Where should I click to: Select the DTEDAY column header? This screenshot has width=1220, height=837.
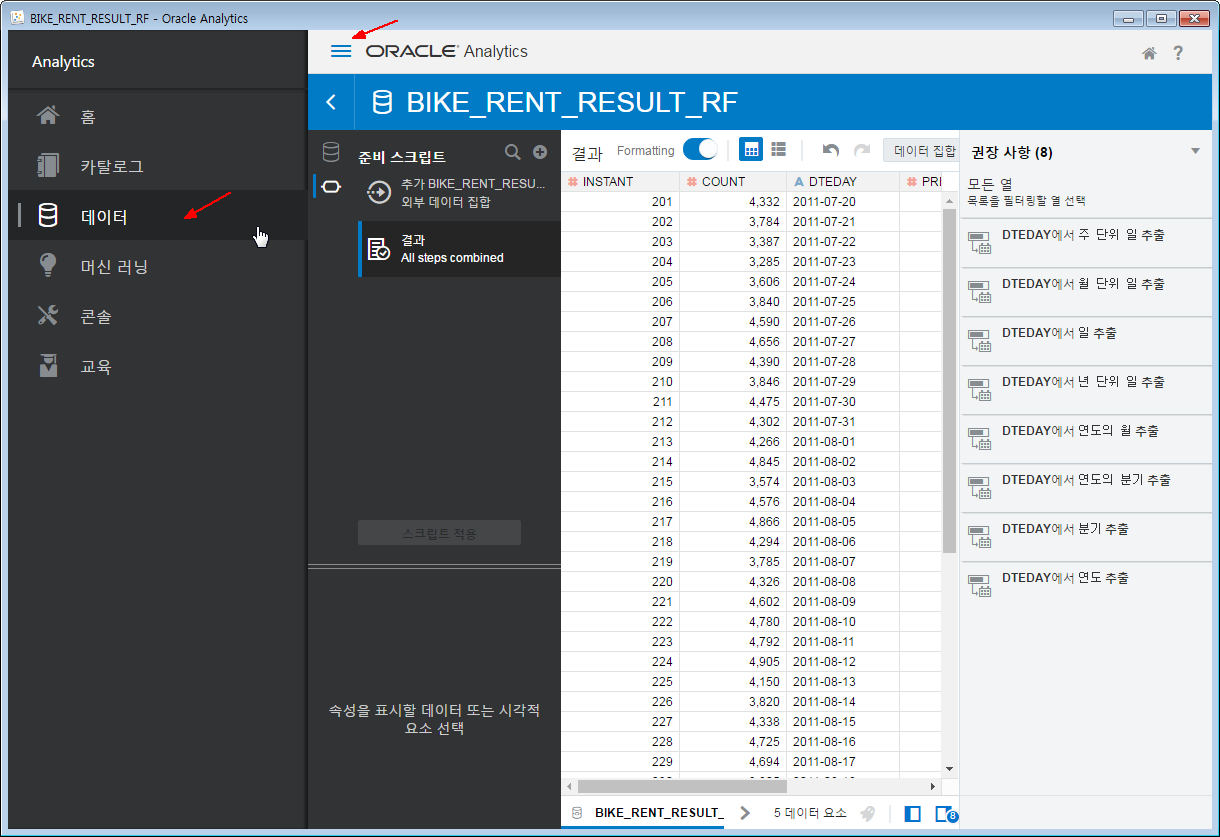tap(843, 182)
